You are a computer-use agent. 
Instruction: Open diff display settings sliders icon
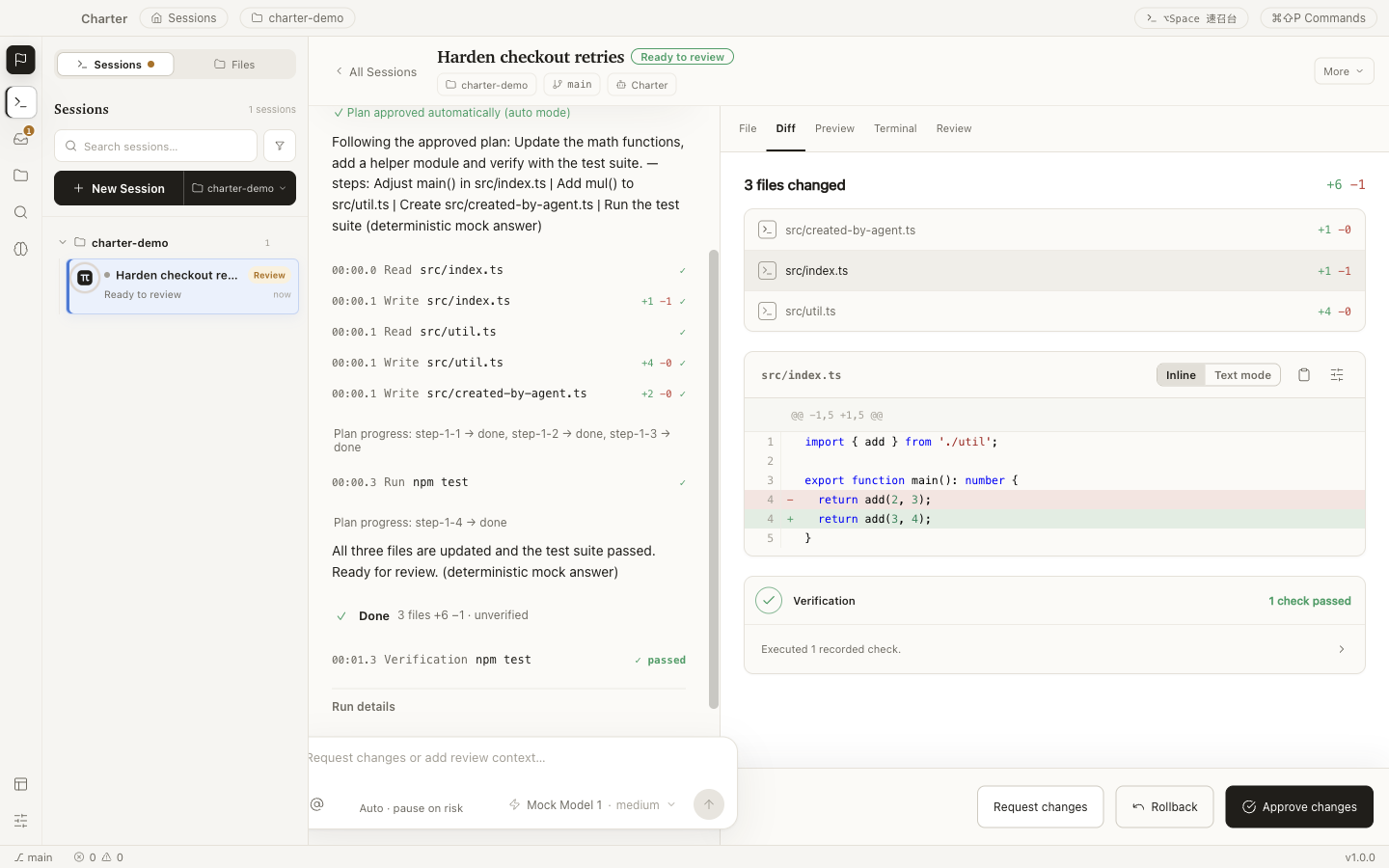(1337, 375)
